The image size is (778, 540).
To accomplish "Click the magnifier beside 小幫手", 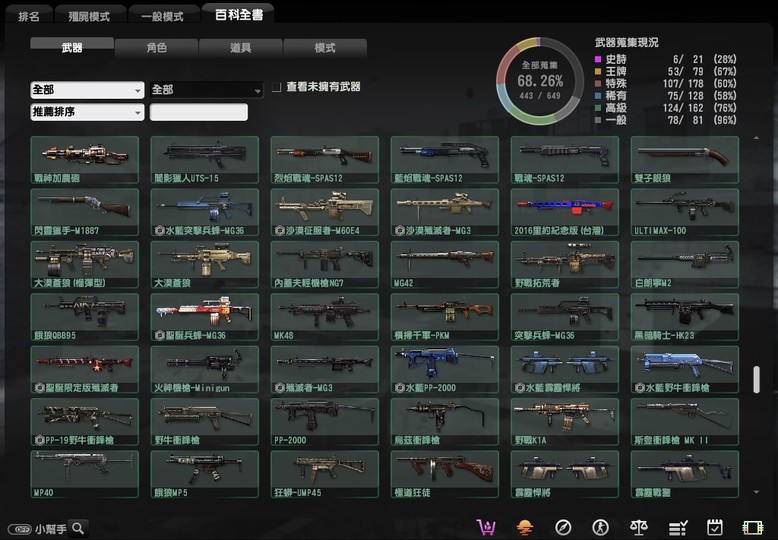I will 78,528.
